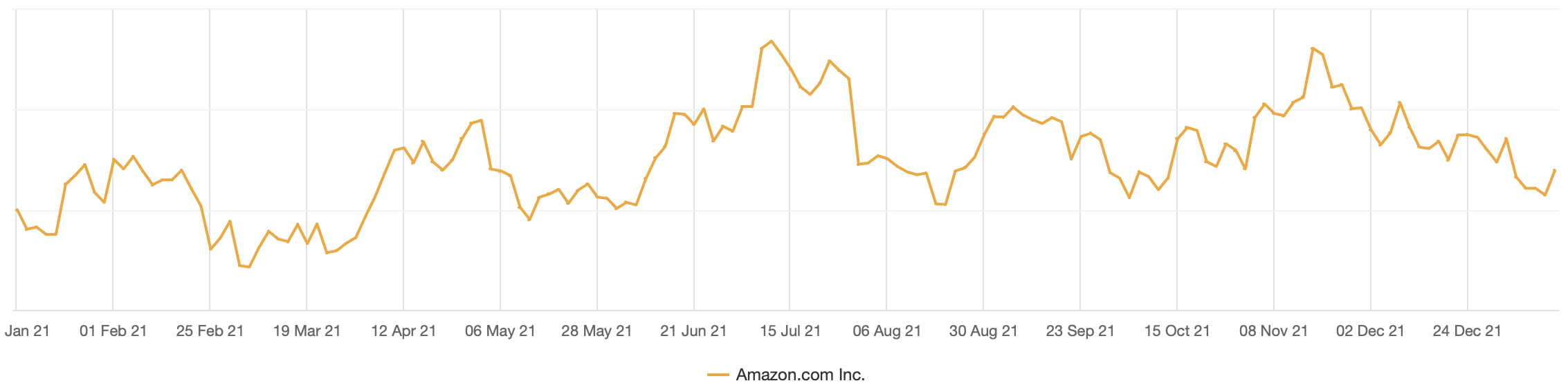
Task: Click the 01 Feb 21 axis label
Action: coord(113,331)
